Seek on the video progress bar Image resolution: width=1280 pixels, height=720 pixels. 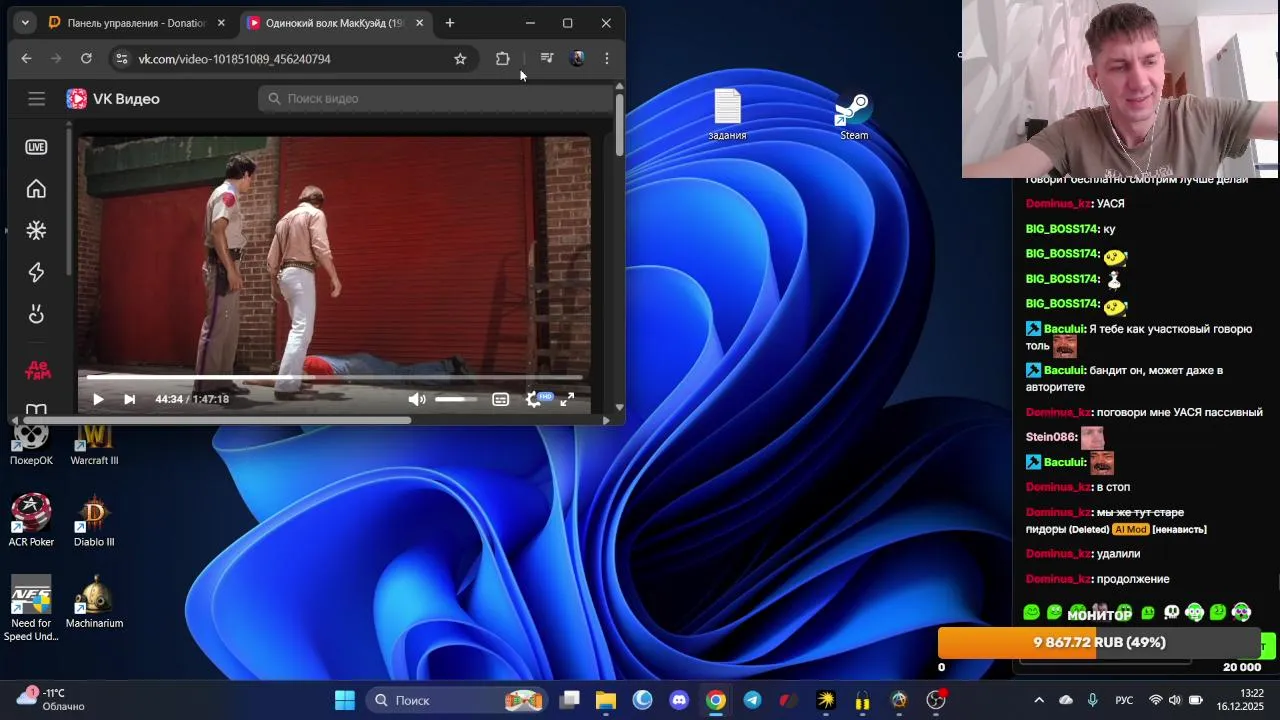335,377
